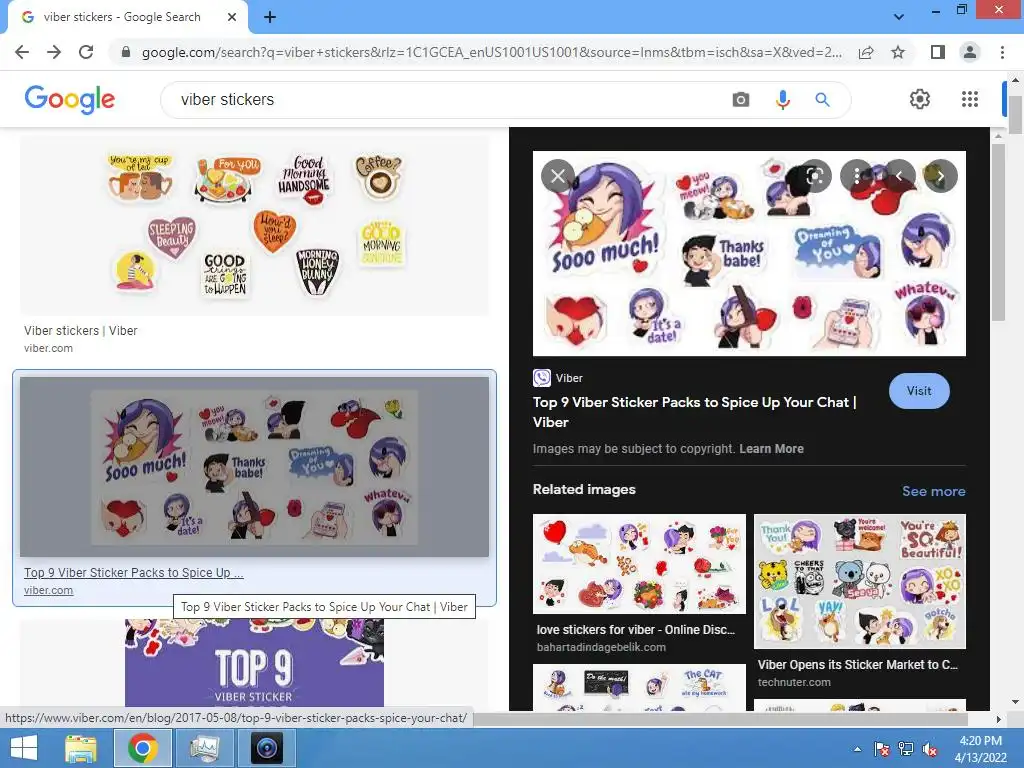Reload the Google search page
The width and height of the screenshot is (1024, 768).
pyautogui.click(x=86, y=52)
